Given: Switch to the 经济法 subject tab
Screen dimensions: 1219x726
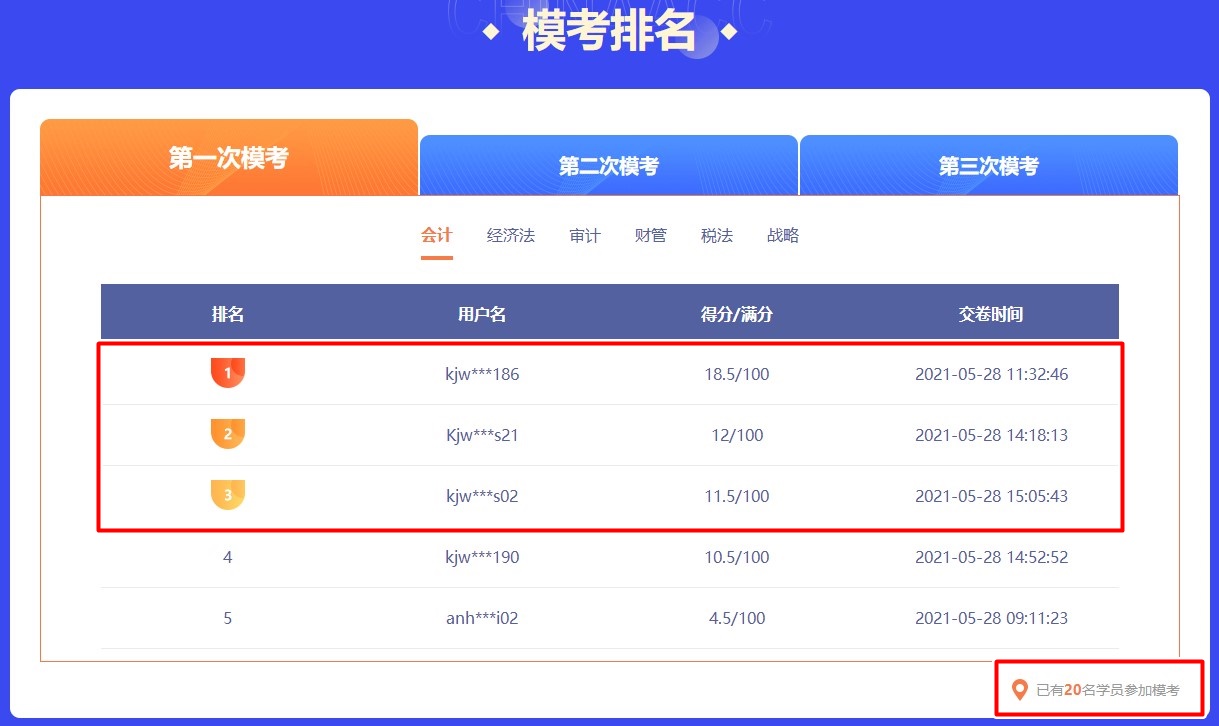Looking at the screenshot, I should click(510, 234).
